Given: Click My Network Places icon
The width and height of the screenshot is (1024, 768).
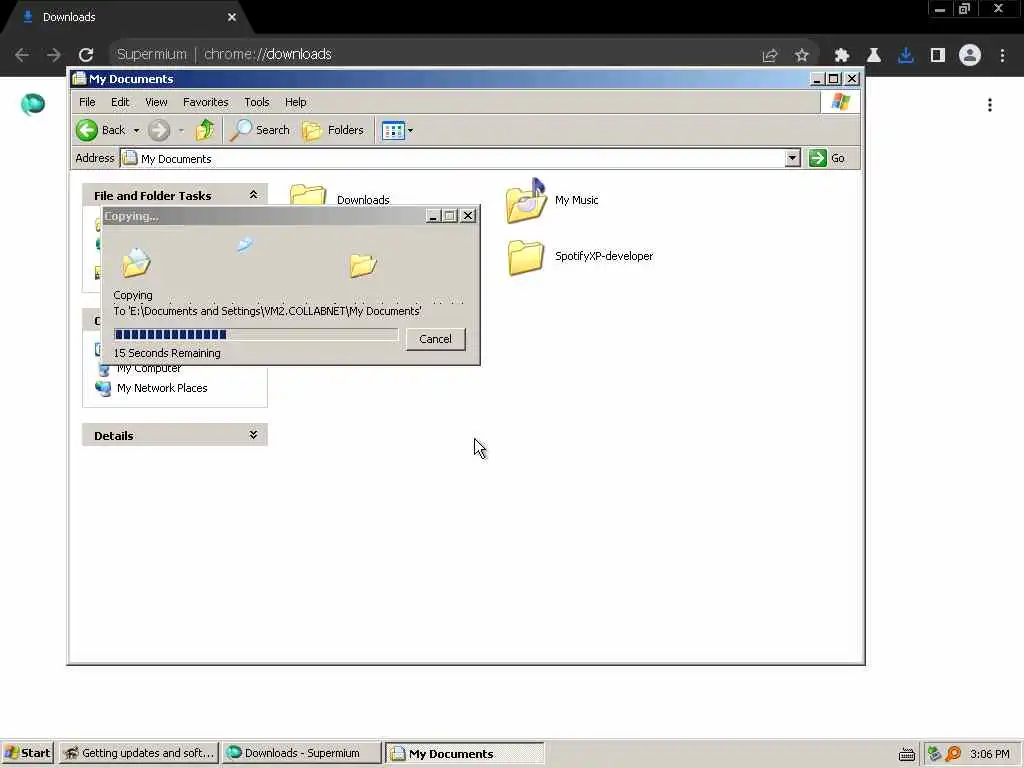Looking at the screenshot, I should click(x=103, y=388).
